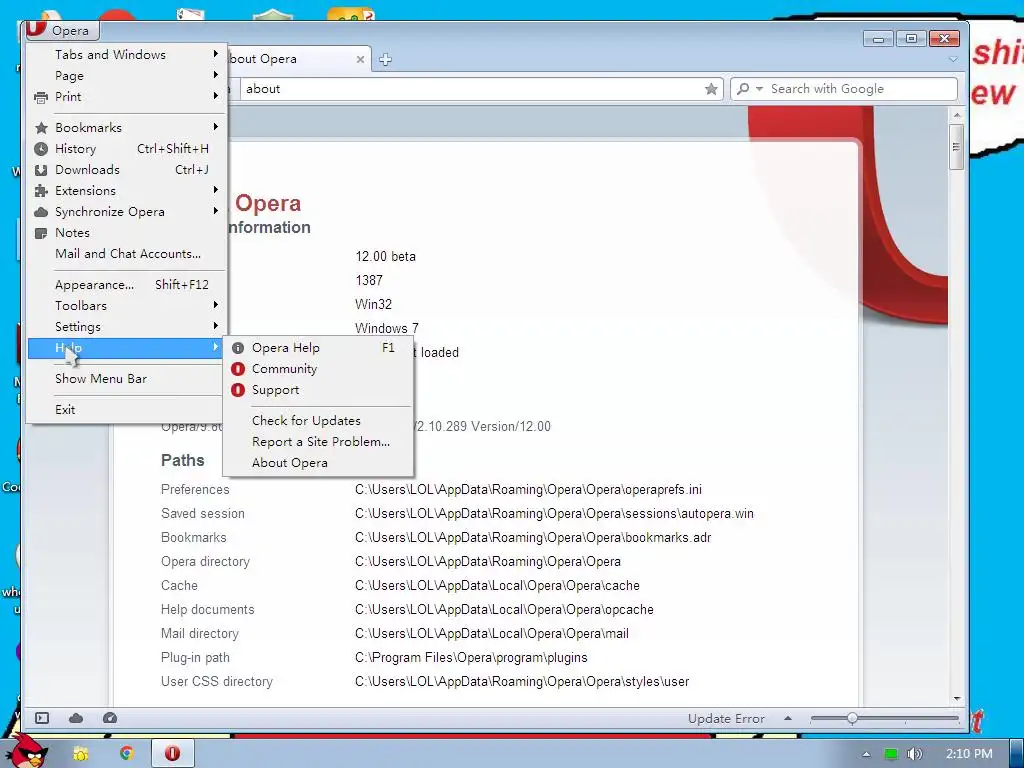Click Update Error status text

click(726, 718)
